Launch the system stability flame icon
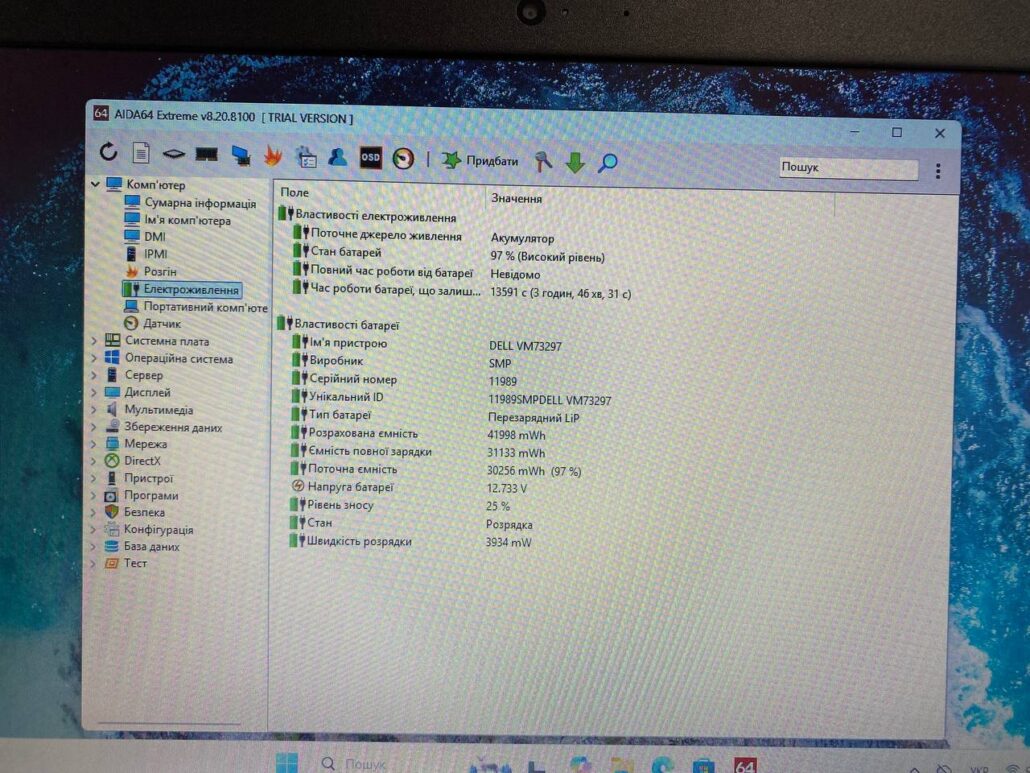The image size is (1030, 773). click(x=273, y=156)
